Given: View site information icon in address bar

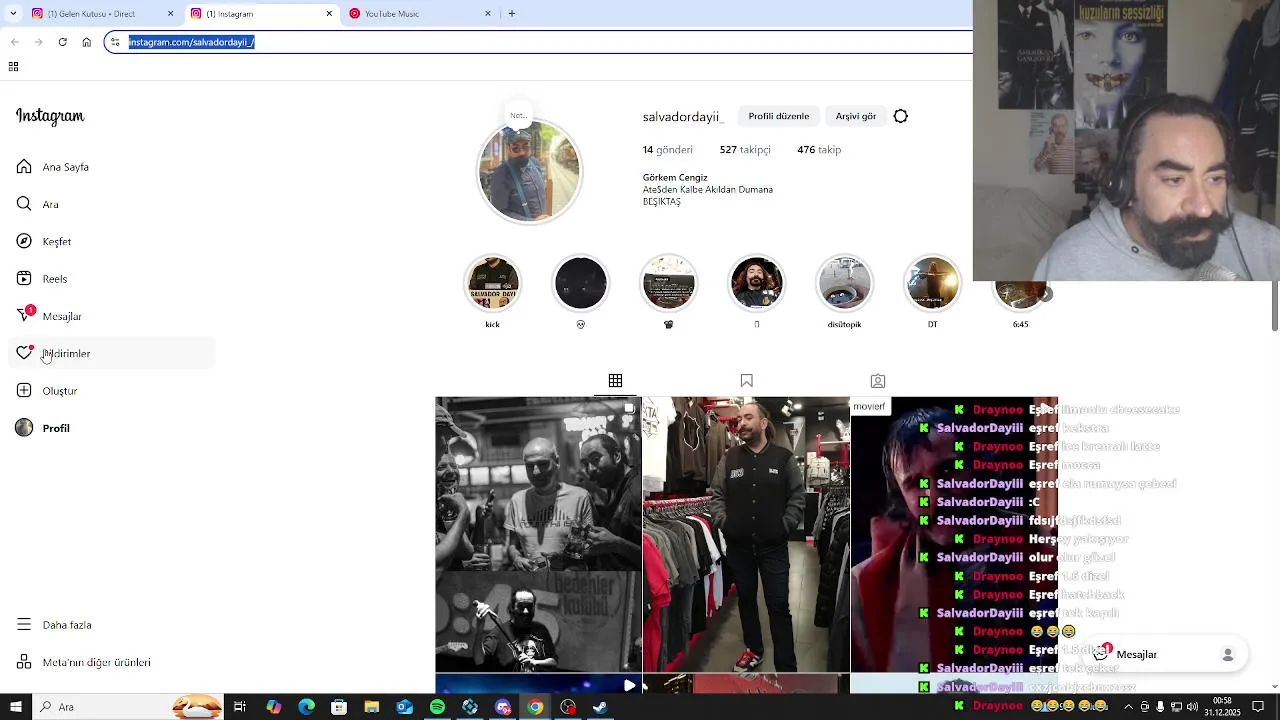Looking at the screenshot, I should (116, 42).
